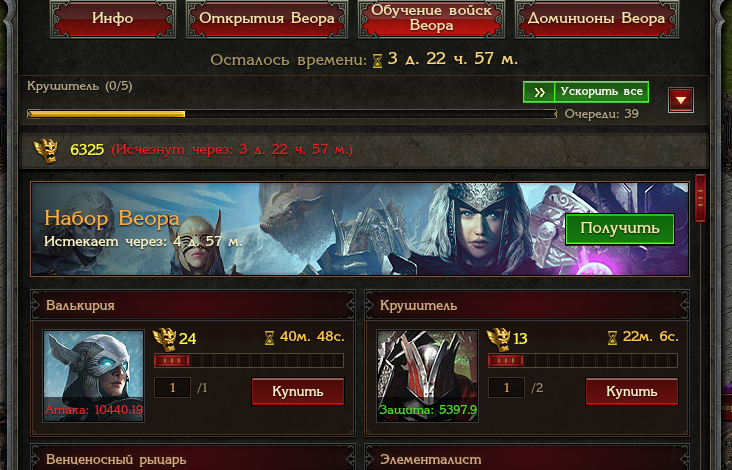732x470 pixels.
Task: Click the hourglass icon on the Крушитель card
Action: [612, 338]
